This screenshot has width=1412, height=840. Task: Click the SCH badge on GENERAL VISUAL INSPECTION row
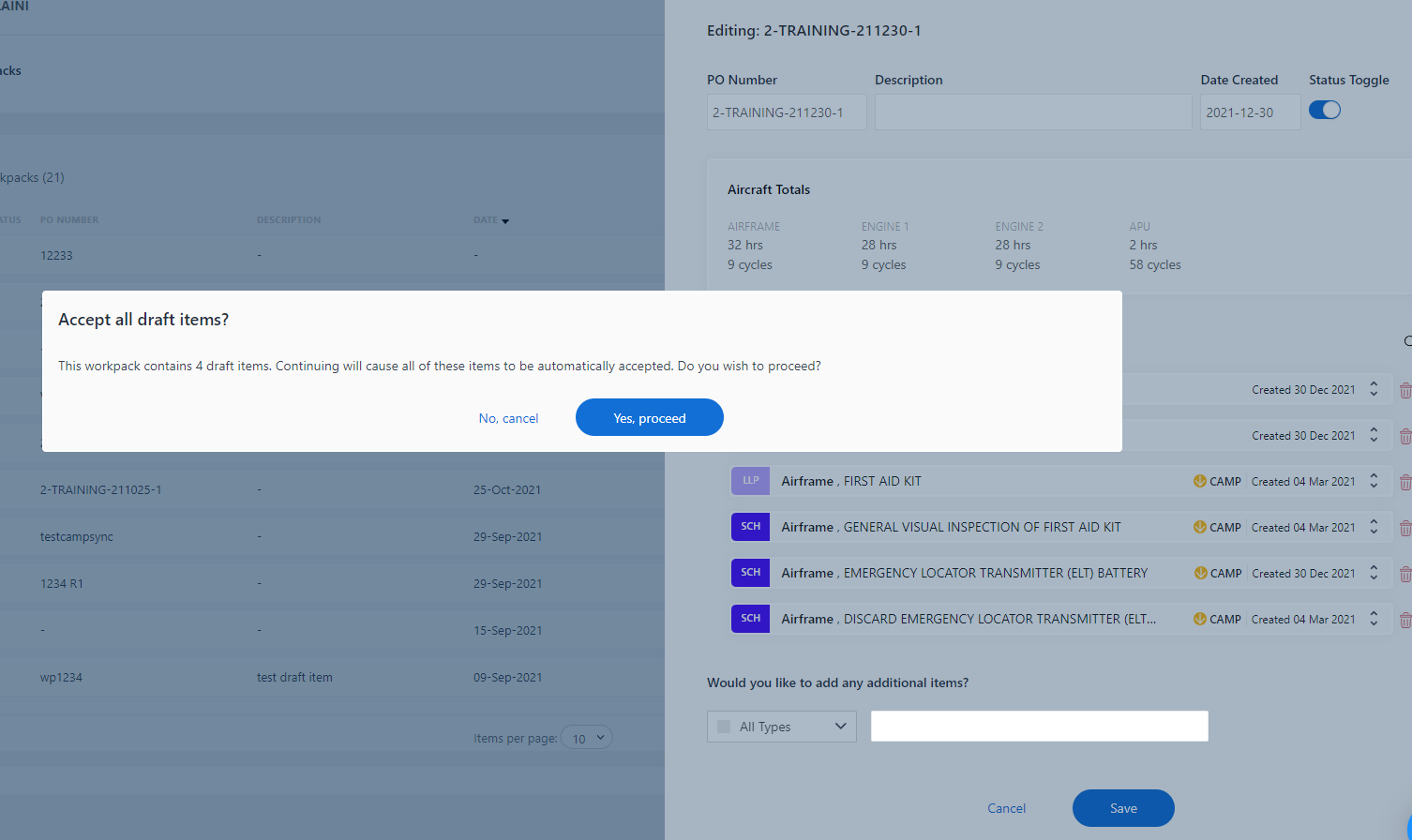click(x=750, y=527)
